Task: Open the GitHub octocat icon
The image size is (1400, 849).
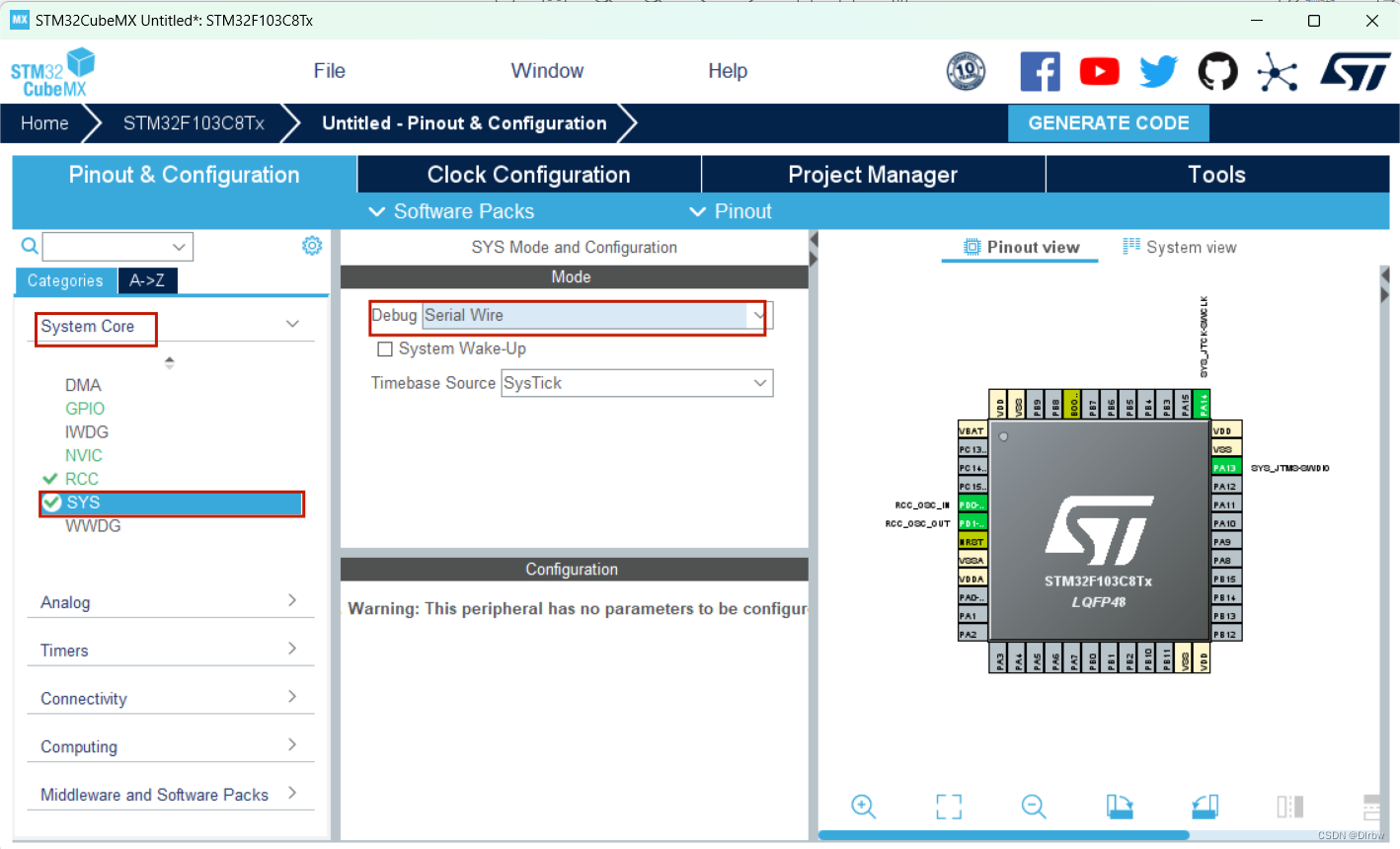Action: tap(1217, 71)
